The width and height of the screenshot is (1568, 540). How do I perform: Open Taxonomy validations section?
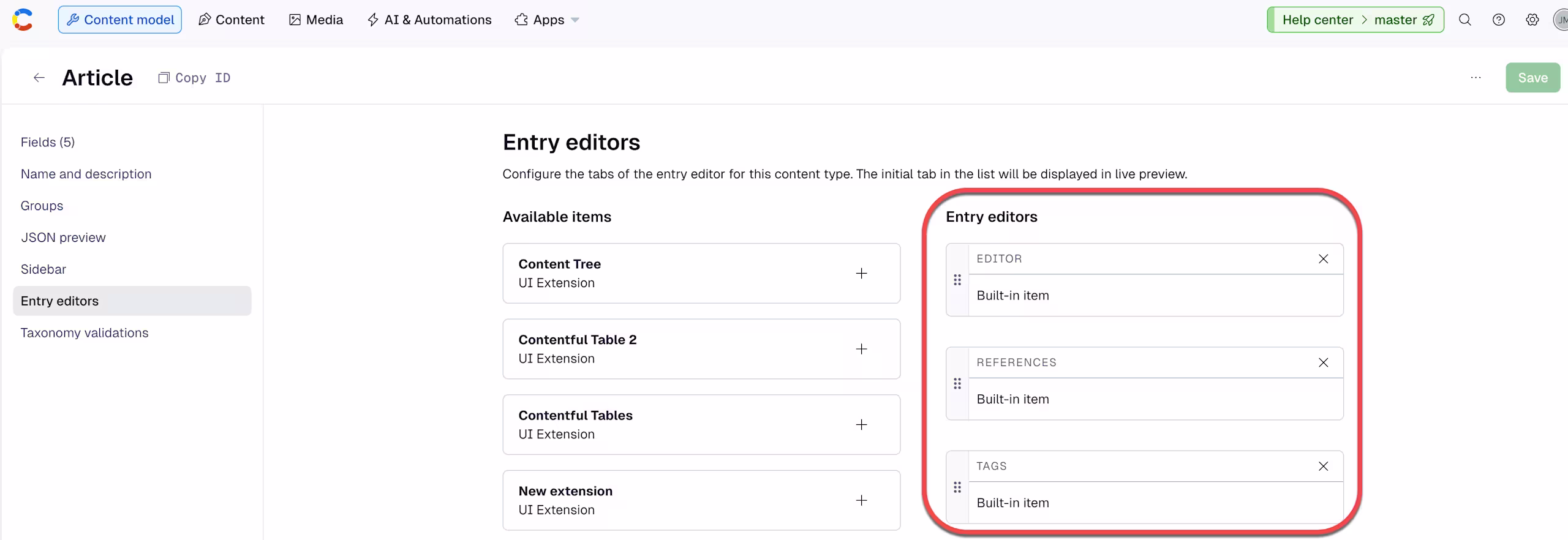[85, 333]
